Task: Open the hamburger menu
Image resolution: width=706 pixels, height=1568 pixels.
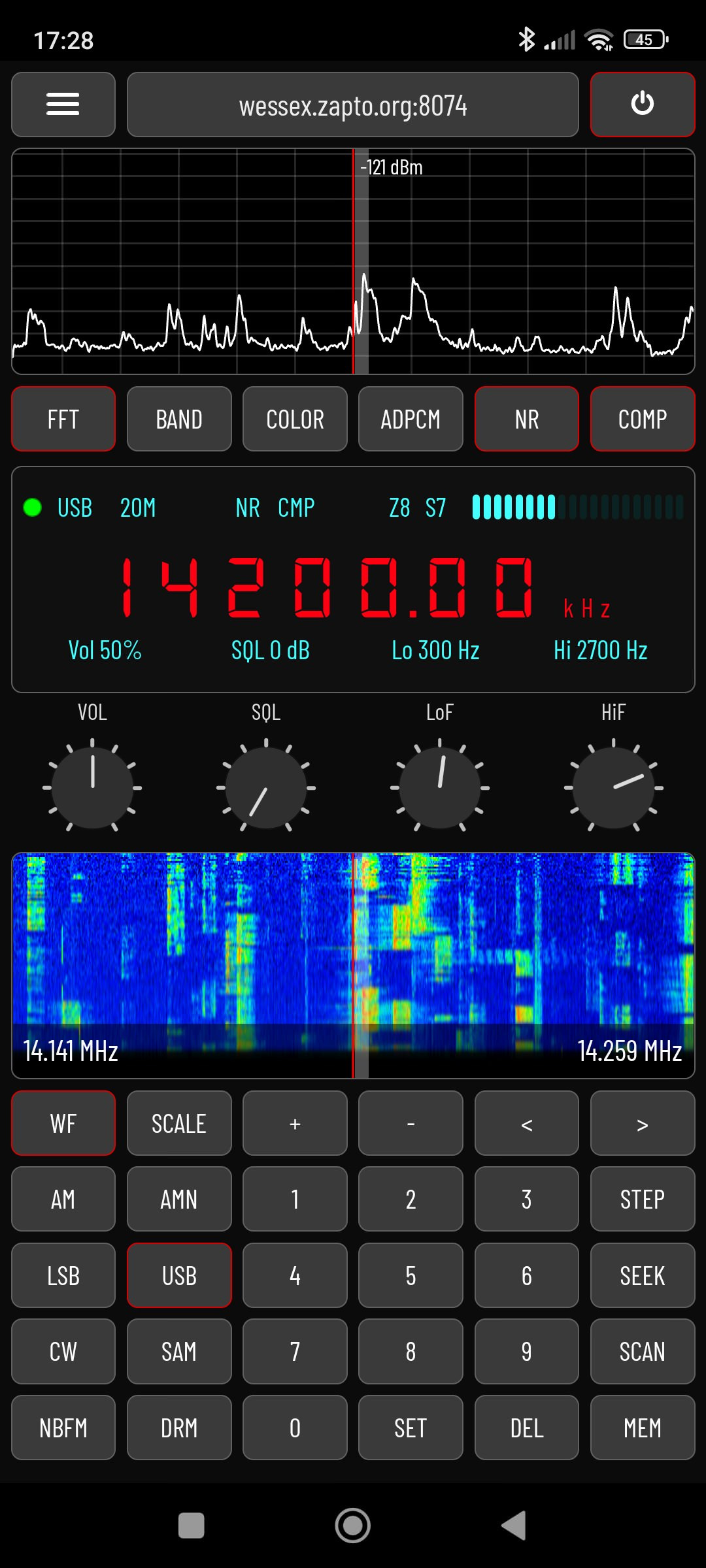Action: [63, 105]
